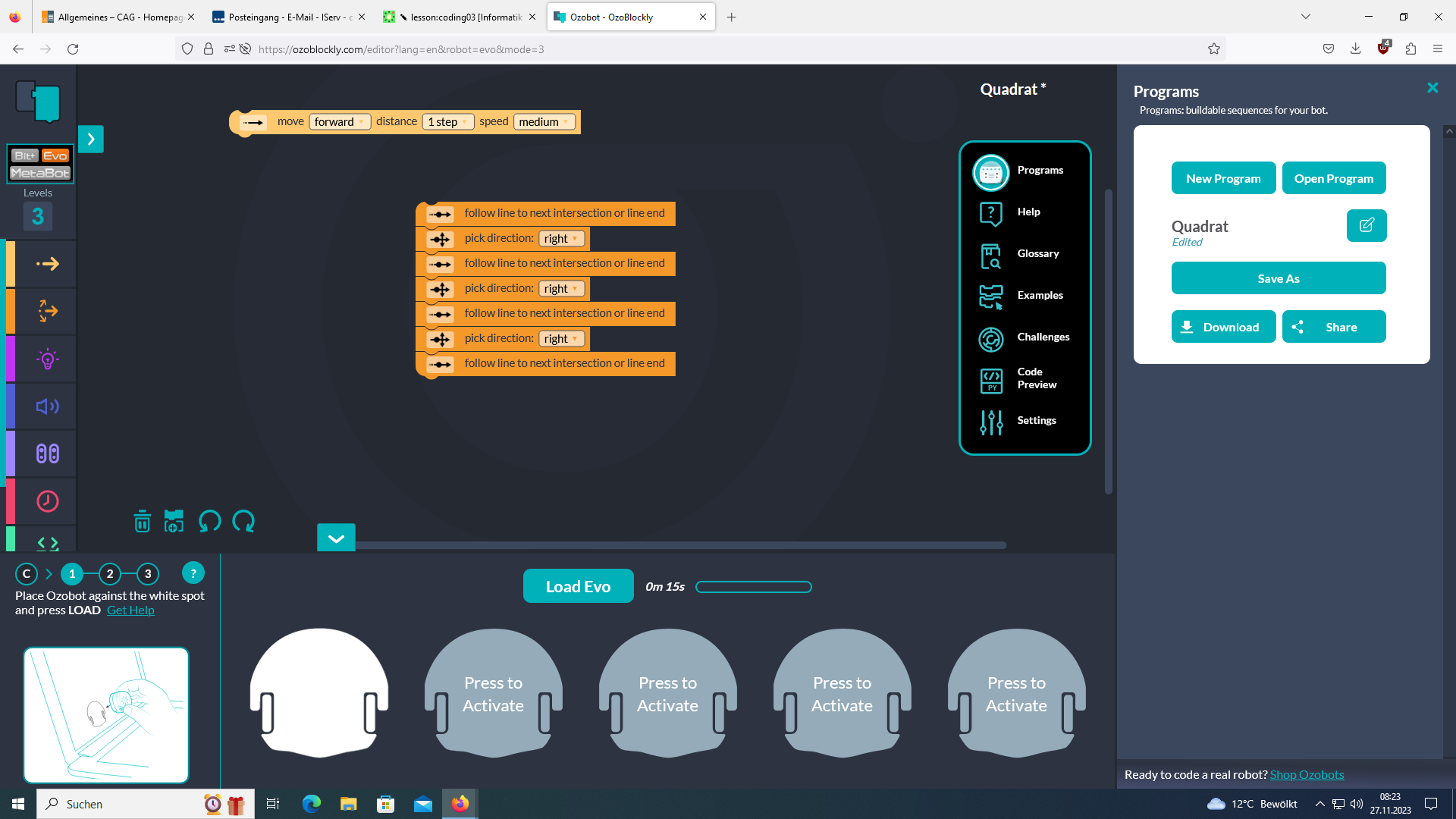Image resolution: width=1456 pixels, height=819 pixels.
Task: Open the forward direction dropdown
Action: 339,122
